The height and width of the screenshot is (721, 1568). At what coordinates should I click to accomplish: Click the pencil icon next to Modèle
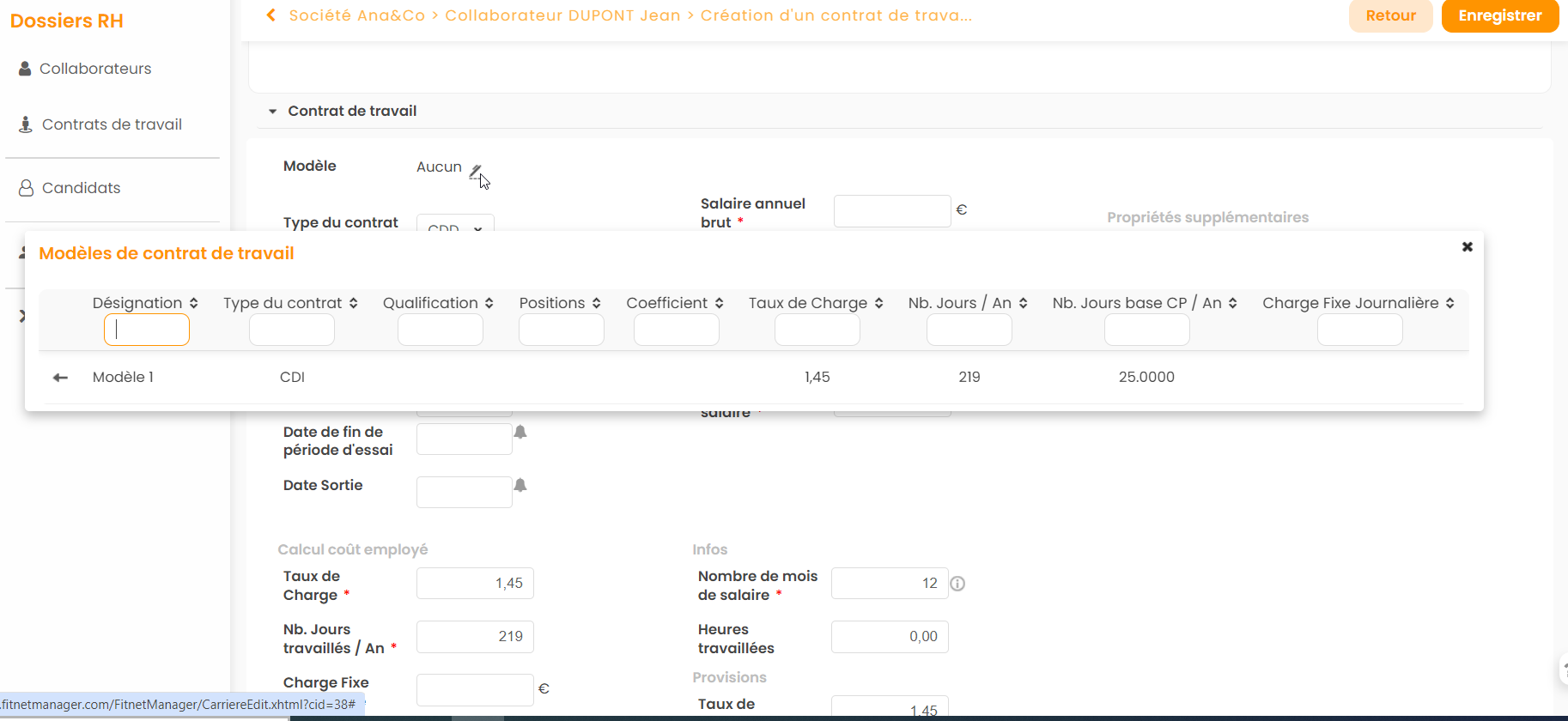click(475, 171)
